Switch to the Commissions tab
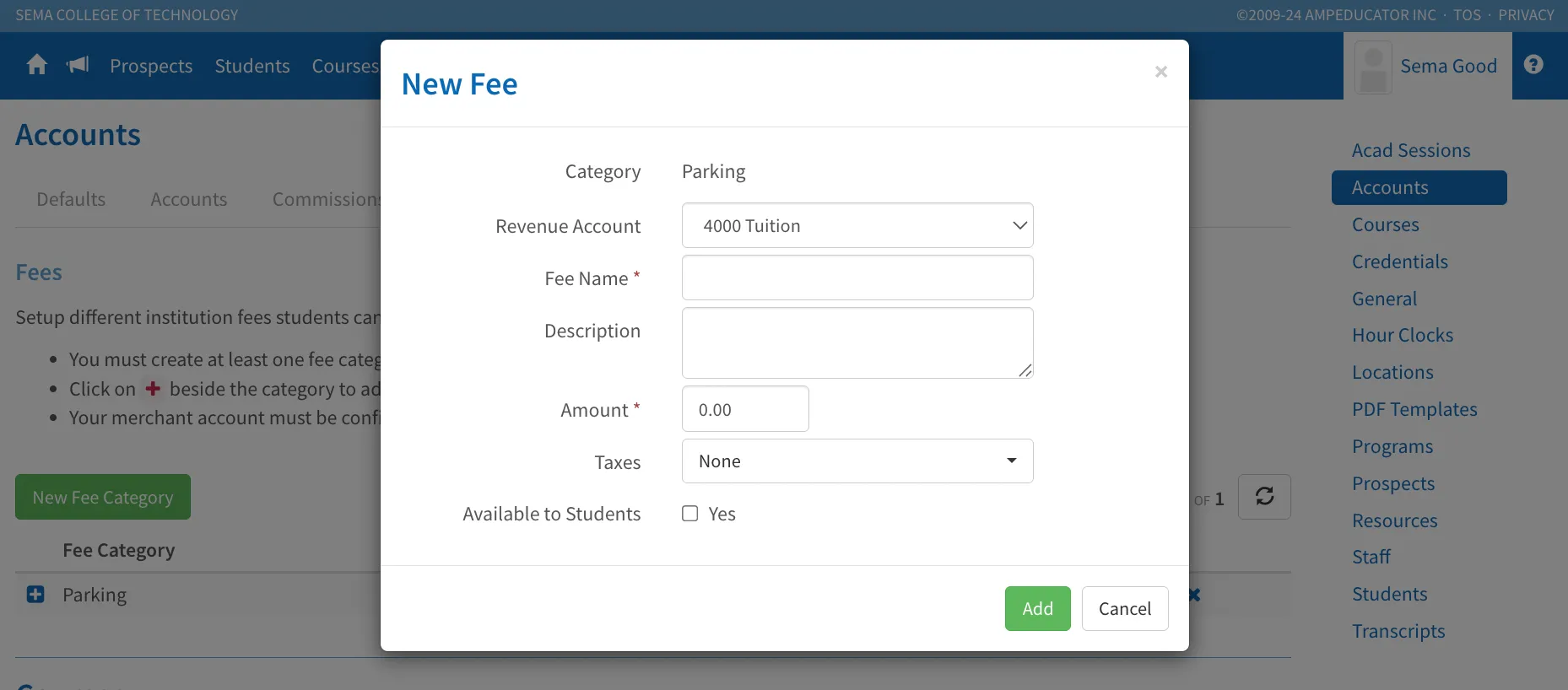The width and height of the screenshot is (1568, 690). point(327,199)
